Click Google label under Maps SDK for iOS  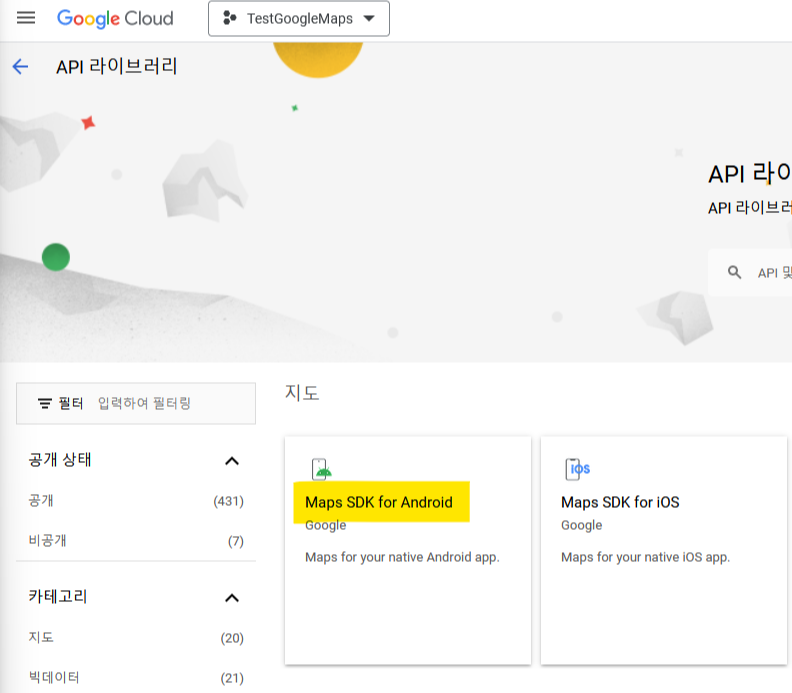coord(581,525)
